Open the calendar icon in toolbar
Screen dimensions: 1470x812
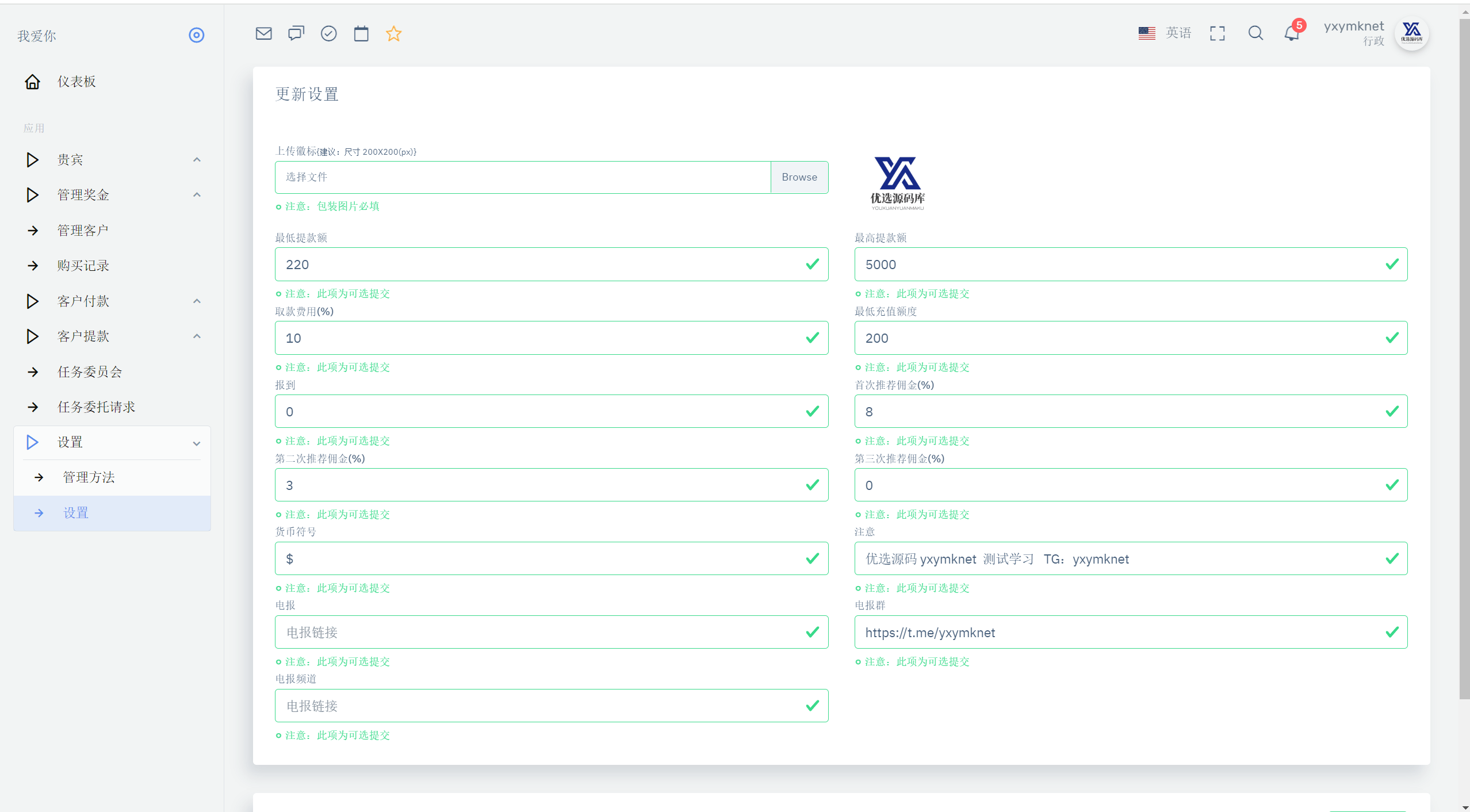click(x=361, y=33)
